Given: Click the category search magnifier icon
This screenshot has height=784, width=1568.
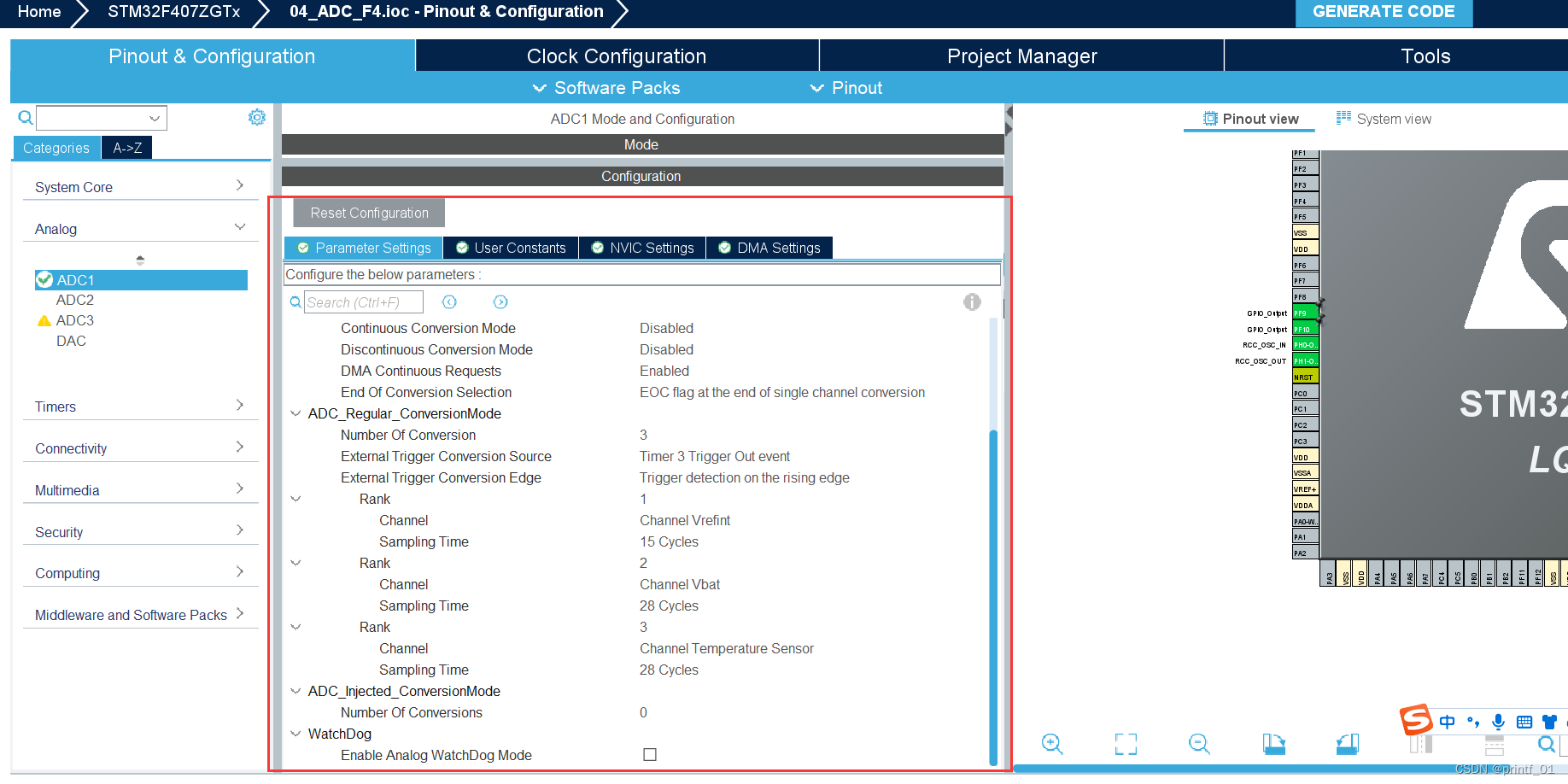Looking at the screenshot, I should tap(26, 118).
